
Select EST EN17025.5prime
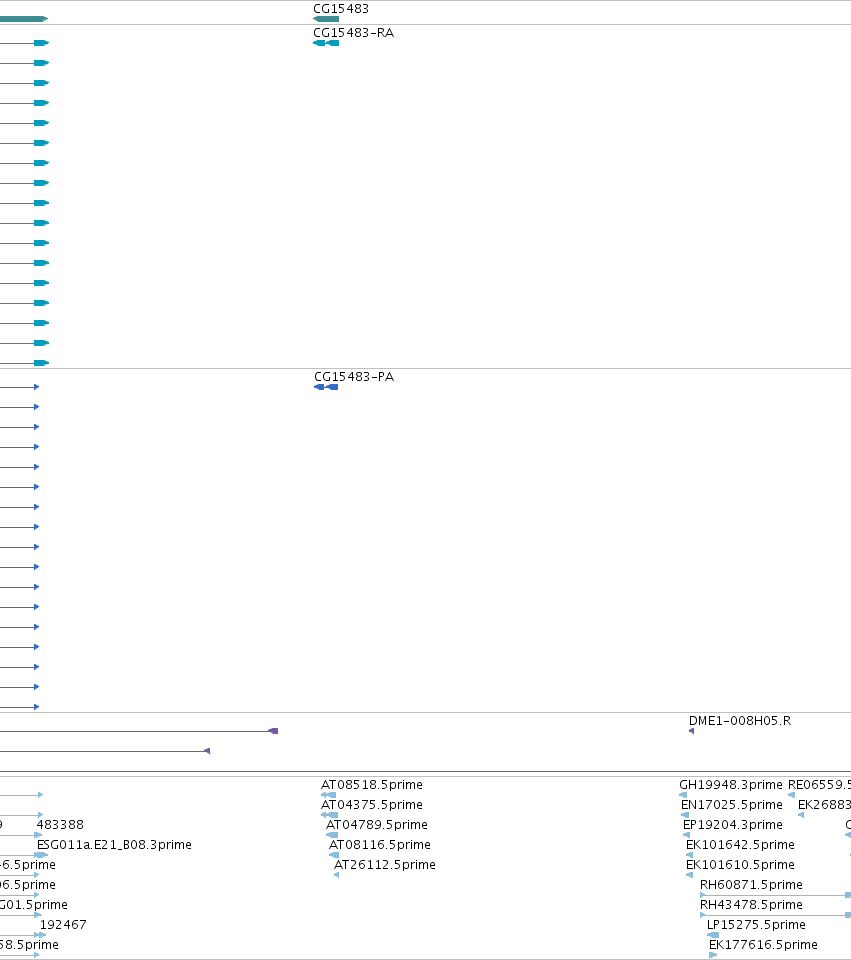pyautogui.click(x=732, y=804)
